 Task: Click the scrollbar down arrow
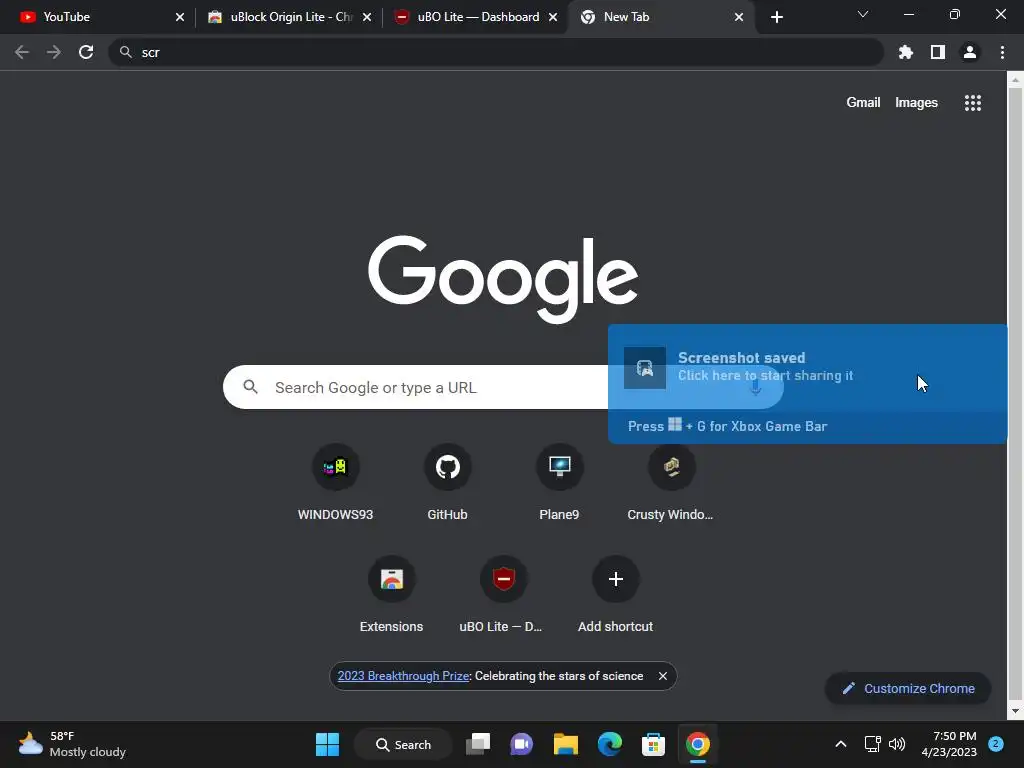coord(1014,711)
